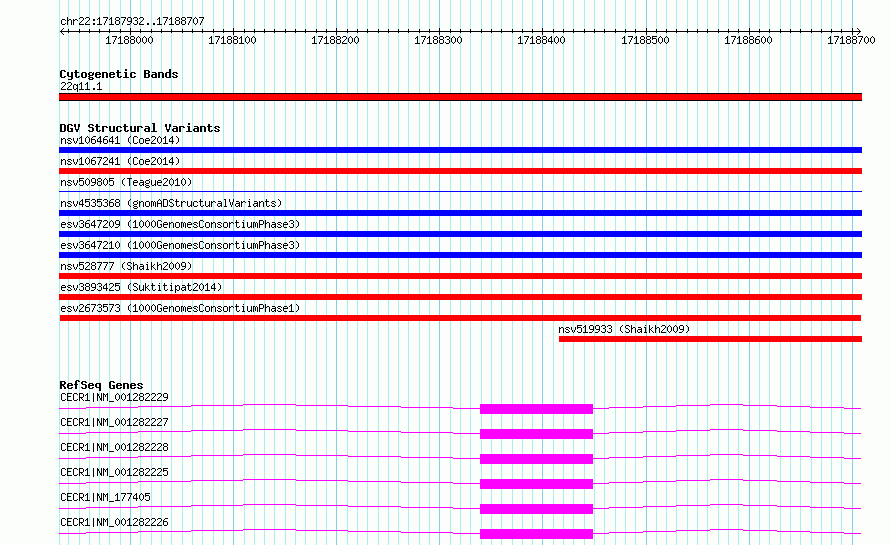Open variant label esv3893425 (Suktitipat2014)
Screen dimensions: 890x545
coord(141,287)
